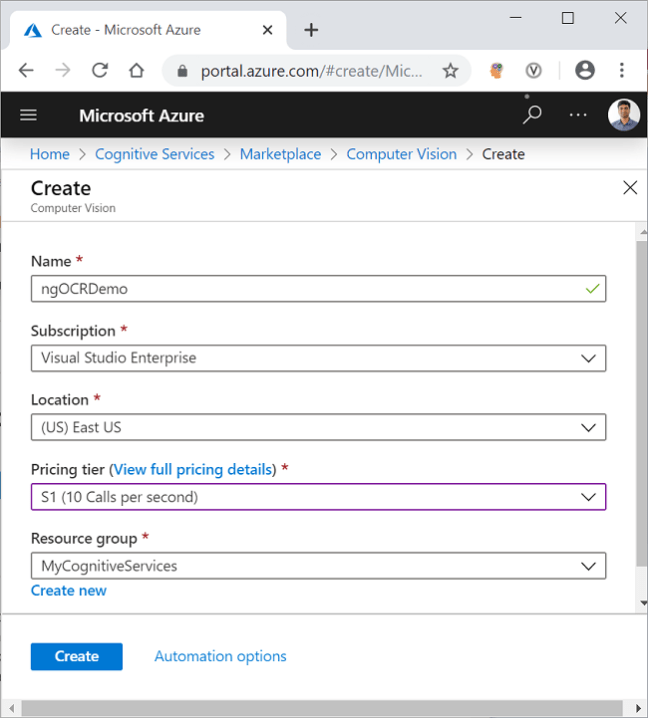This screenshot has width=648, height=718.
Task: Click the form scrollbar down arrow
Action: click(643, 603)
